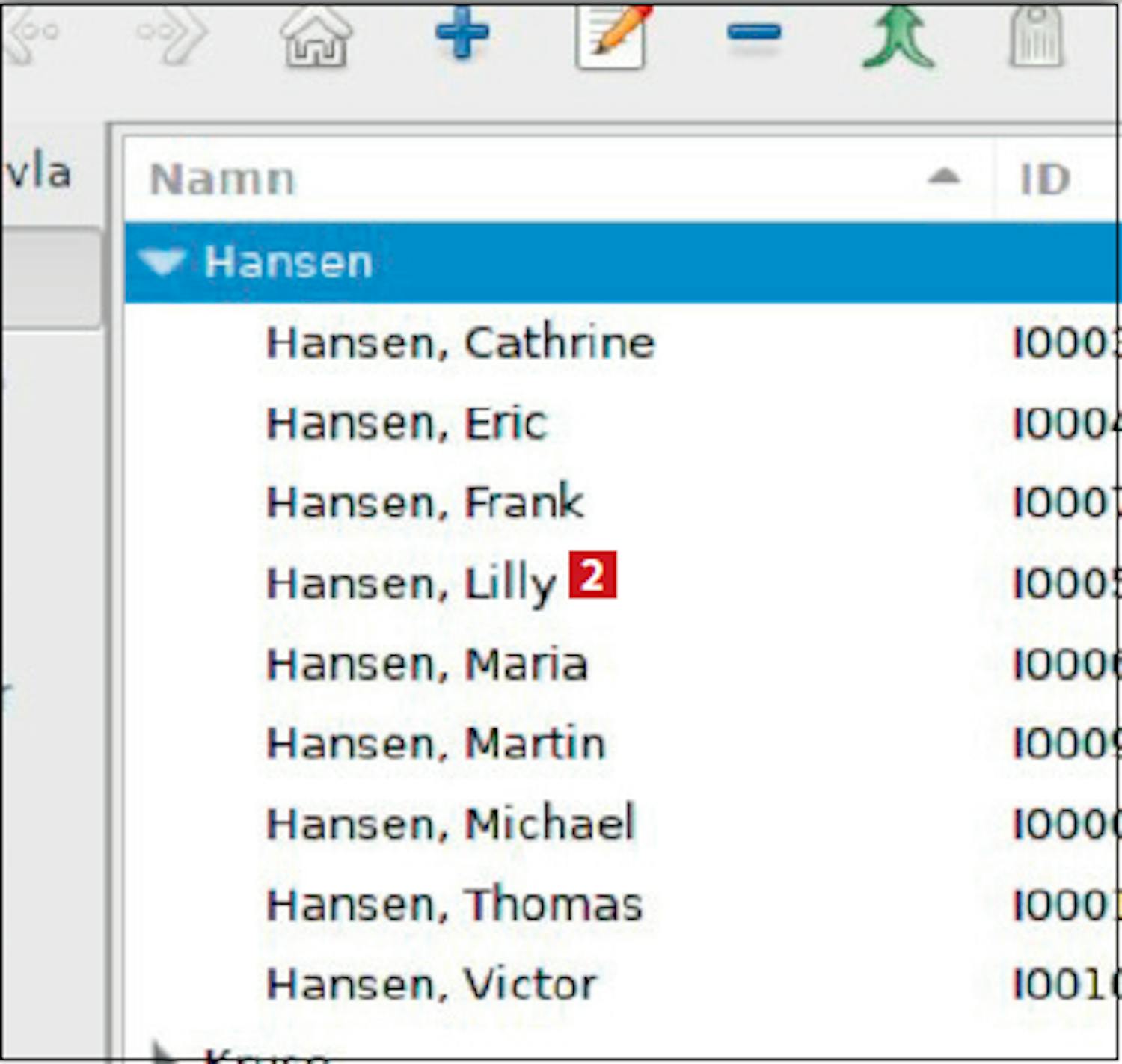Viewport: 1122px width, 1064px height.
Task: Select Hansen, Eric in the list
Action: click(407, 424)
